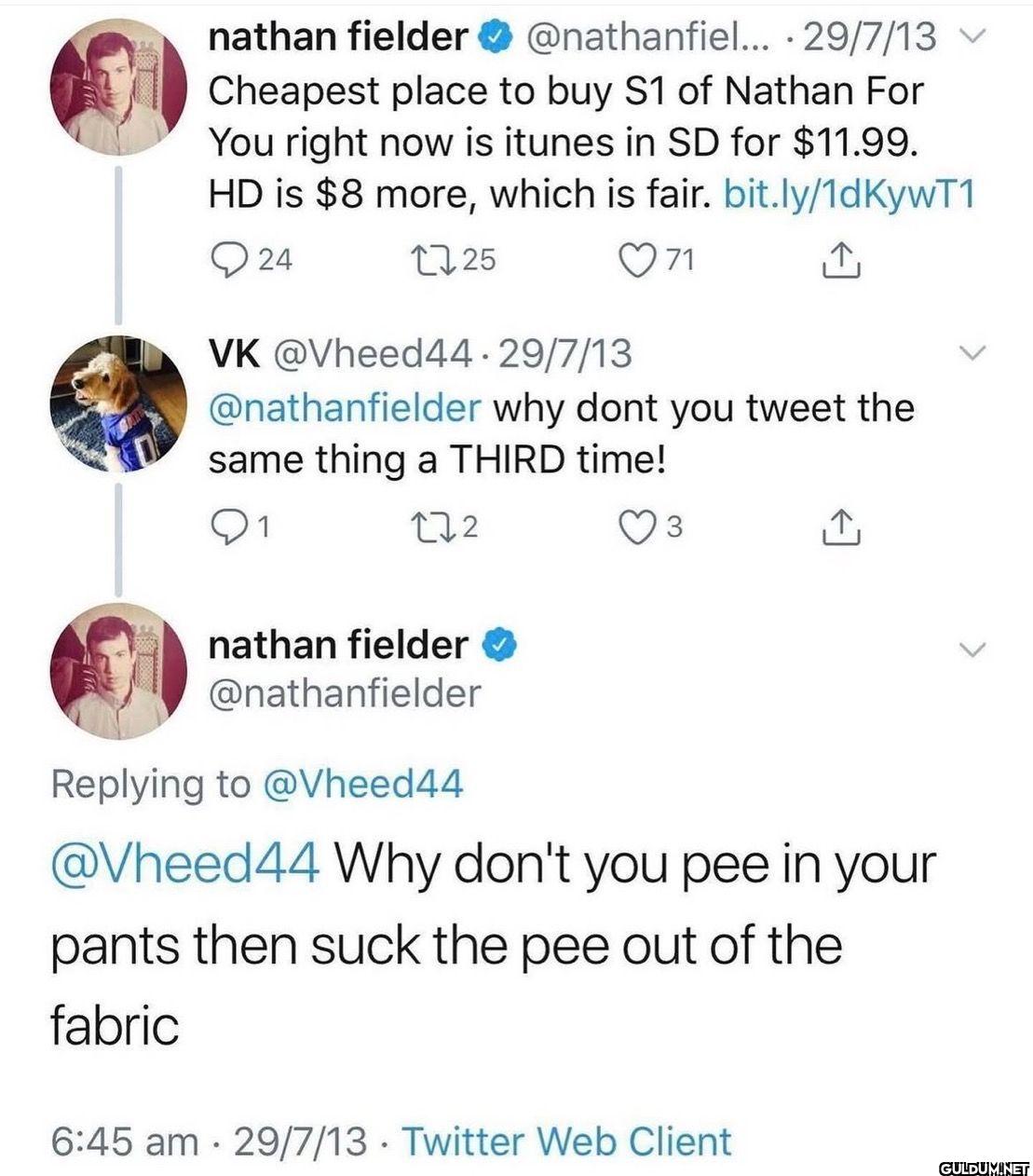The height and width of the screenshot is (1176, 1033).
Task: Click the Twitter Web Client link
Action: (x=566, y=1142)
